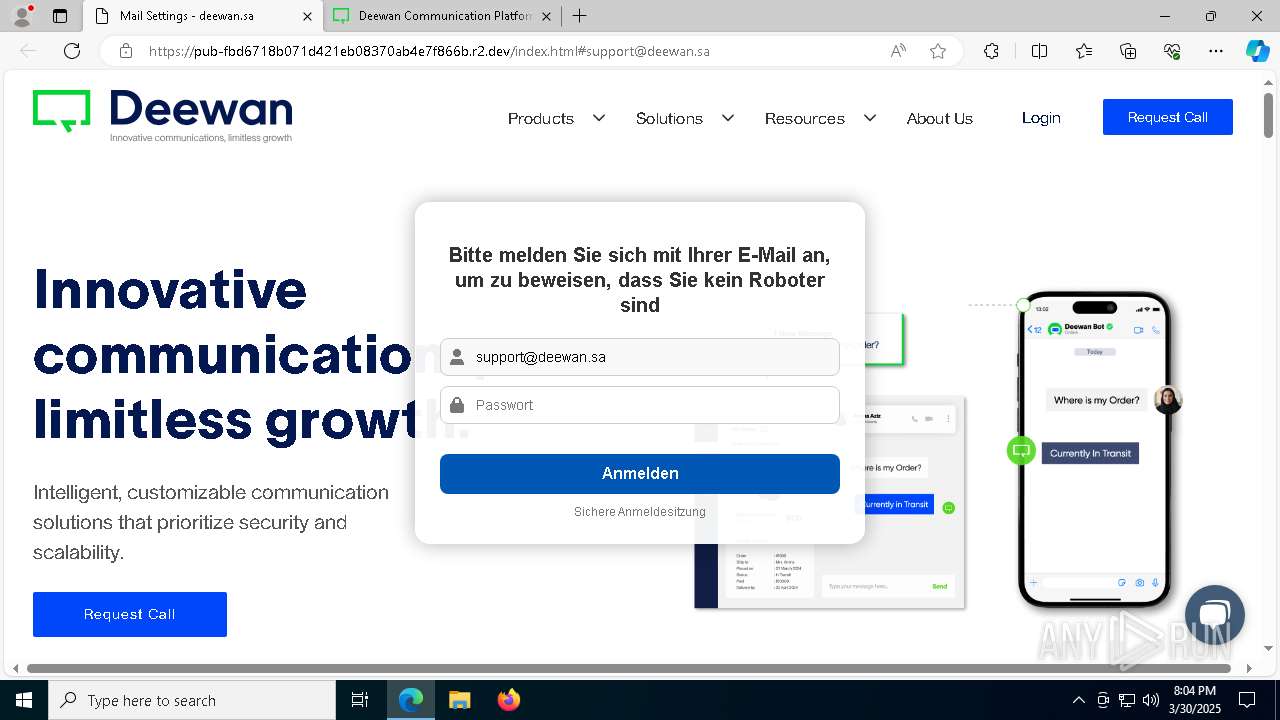Open network icon in system tray
Viewport: 1280px width, 720px height.
coord(1127,700)
